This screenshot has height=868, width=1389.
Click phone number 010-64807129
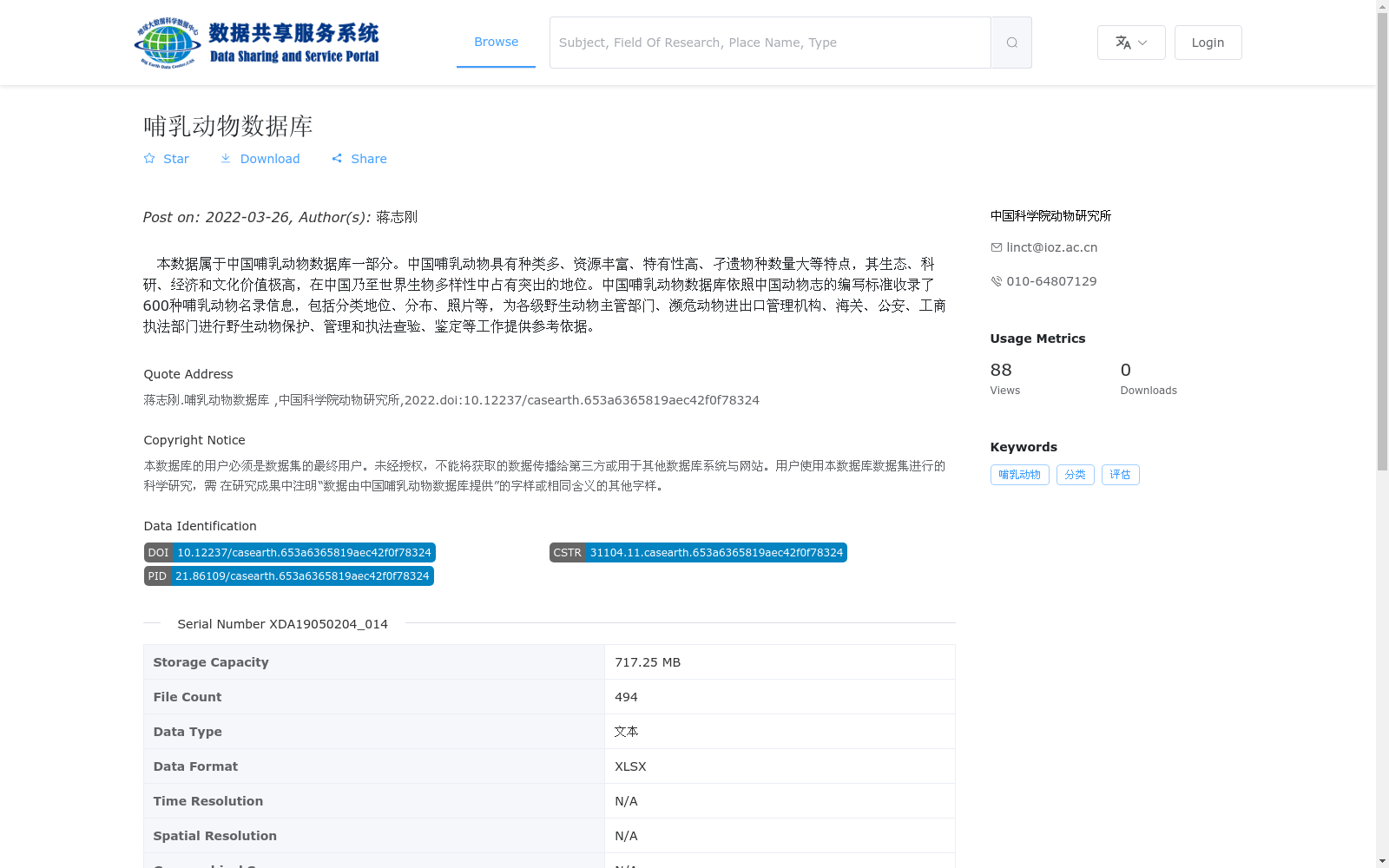click(x=1051, y=281)
